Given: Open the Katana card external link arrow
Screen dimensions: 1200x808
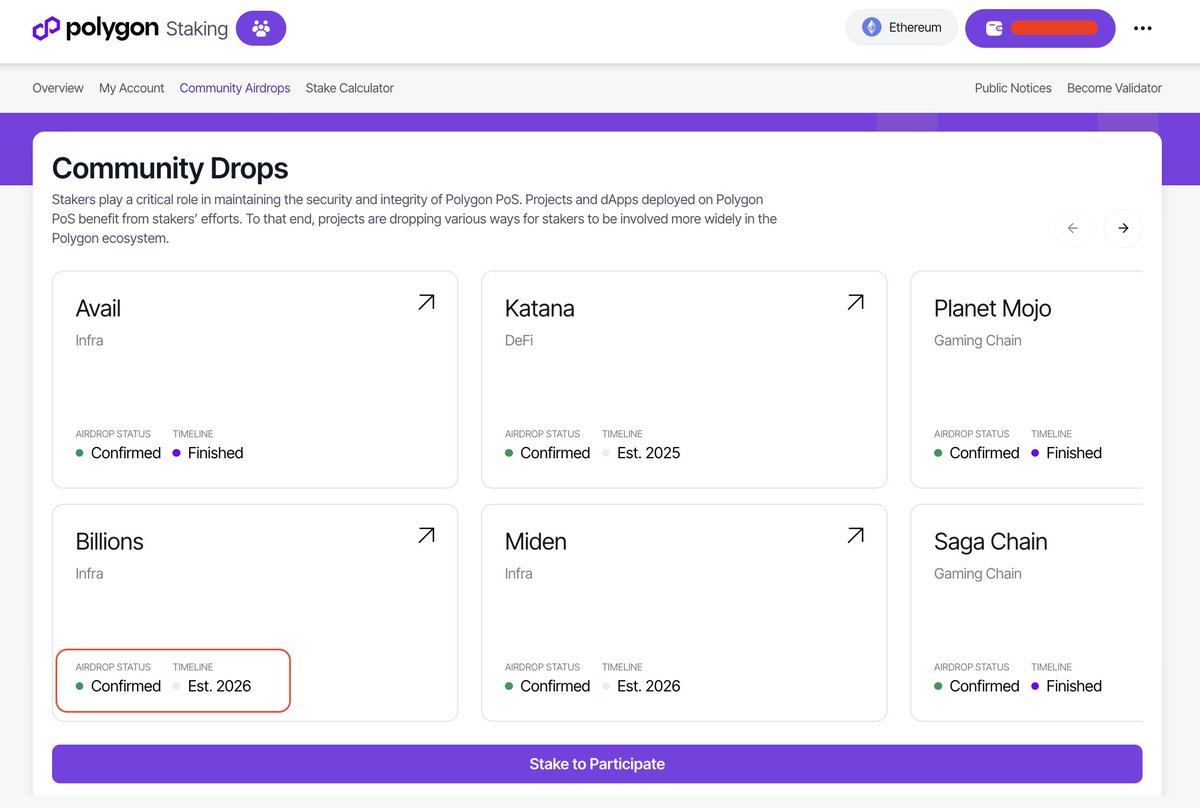Looking at the screenshot, I should point(855,302).
